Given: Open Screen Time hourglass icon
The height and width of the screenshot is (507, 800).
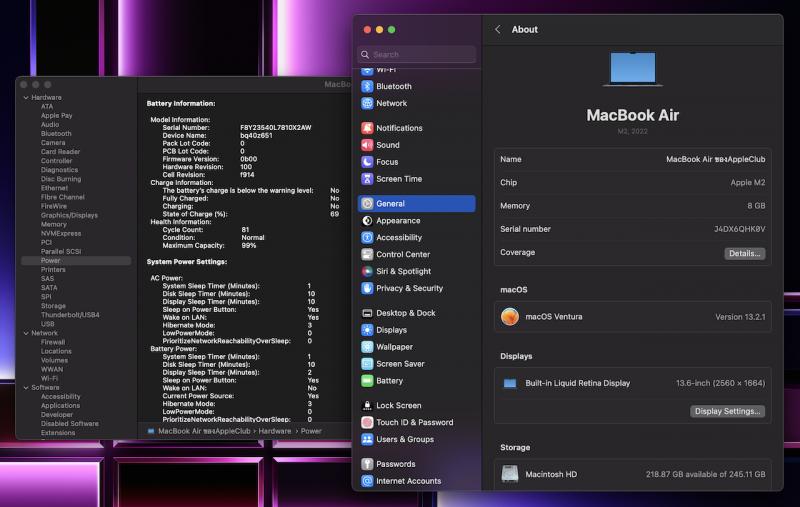Looking at the screenshot, I should tap(367, 179).
